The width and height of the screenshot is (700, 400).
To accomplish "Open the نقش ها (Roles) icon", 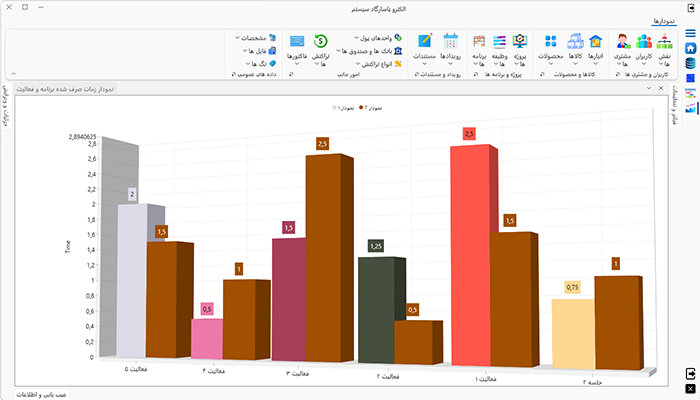I will tap(664, 46).
